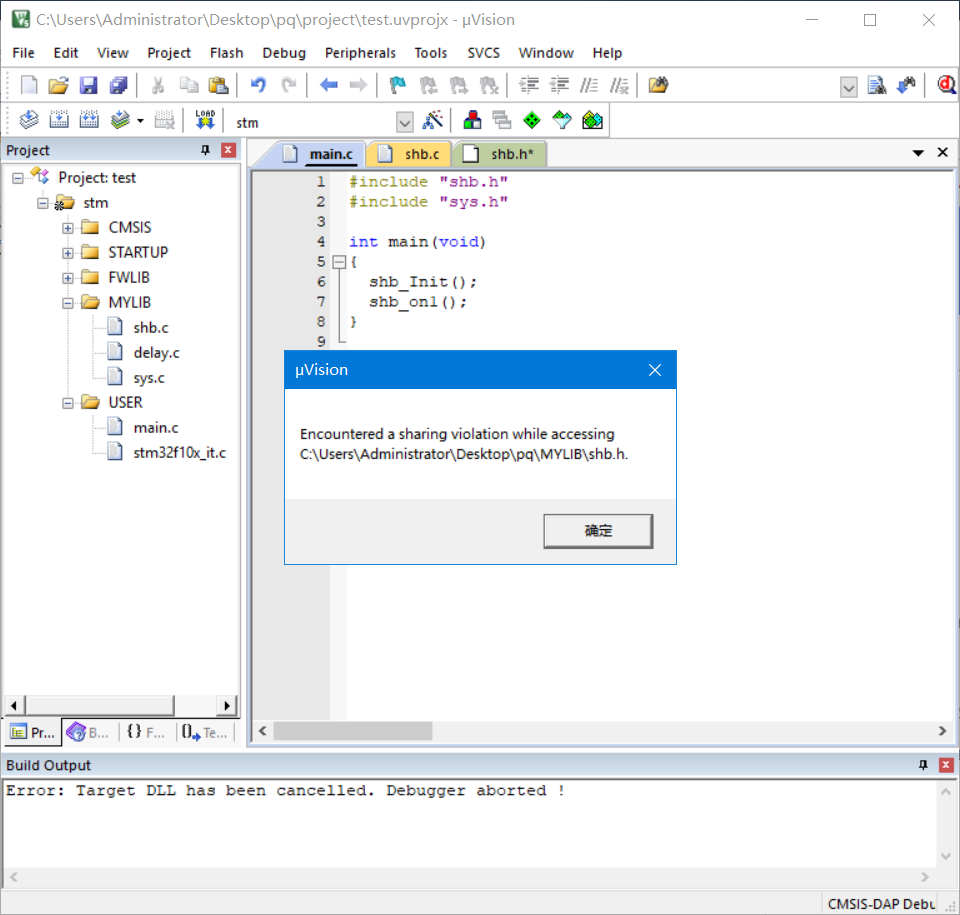Screen dimensions: 960x915
Task: Click the Unindent selection icon
Action: pyautogui.click(x=559, y=85)
